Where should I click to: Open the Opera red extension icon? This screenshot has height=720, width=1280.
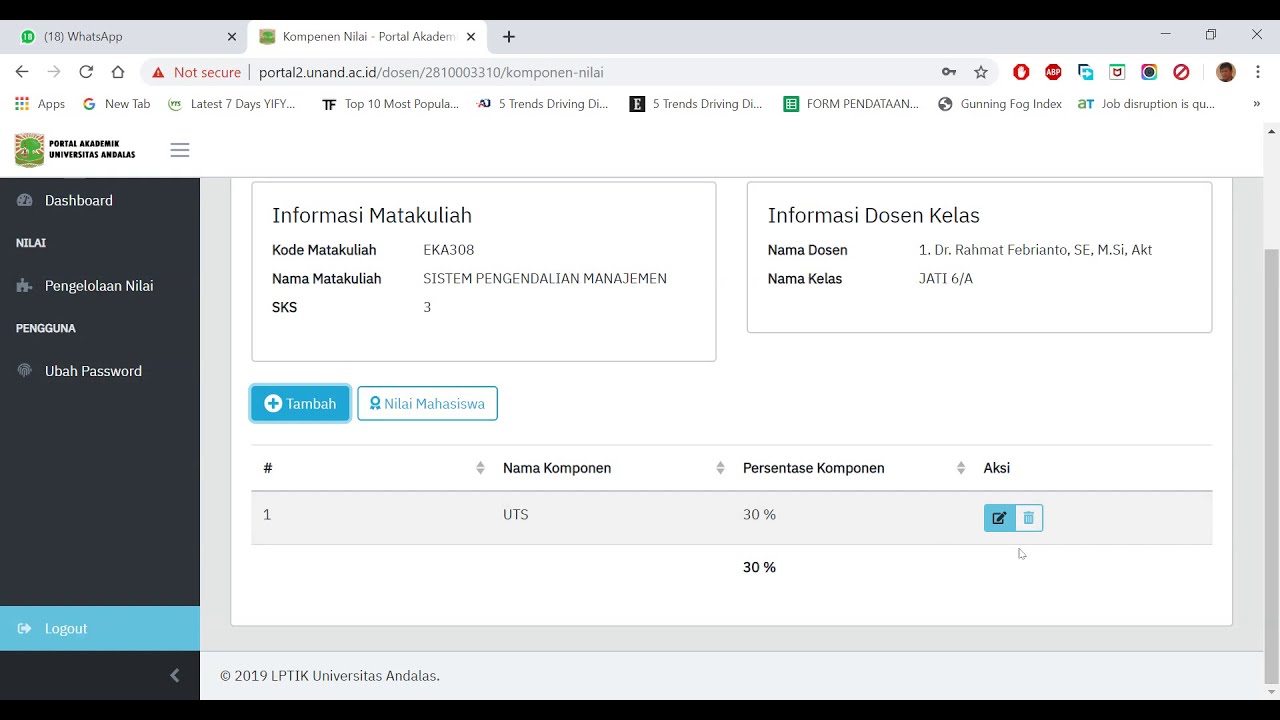1021,72
